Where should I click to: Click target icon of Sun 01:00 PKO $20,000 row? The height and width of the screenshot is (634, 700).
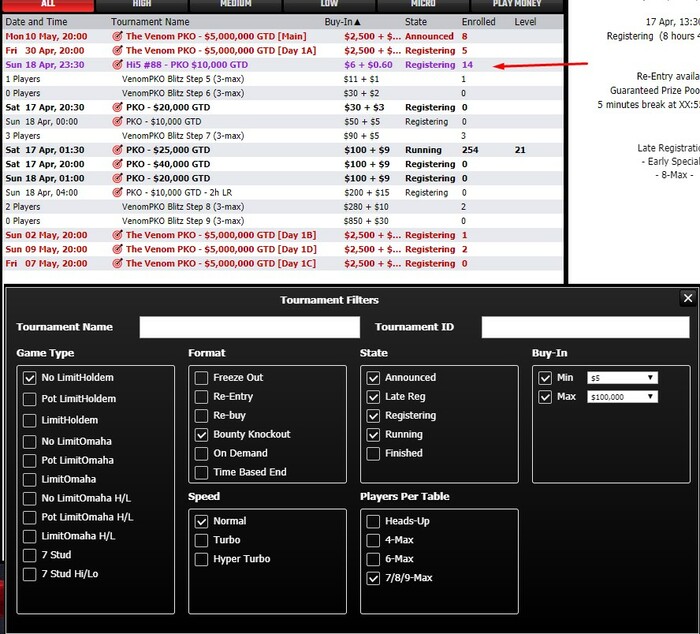pos(117,178)
